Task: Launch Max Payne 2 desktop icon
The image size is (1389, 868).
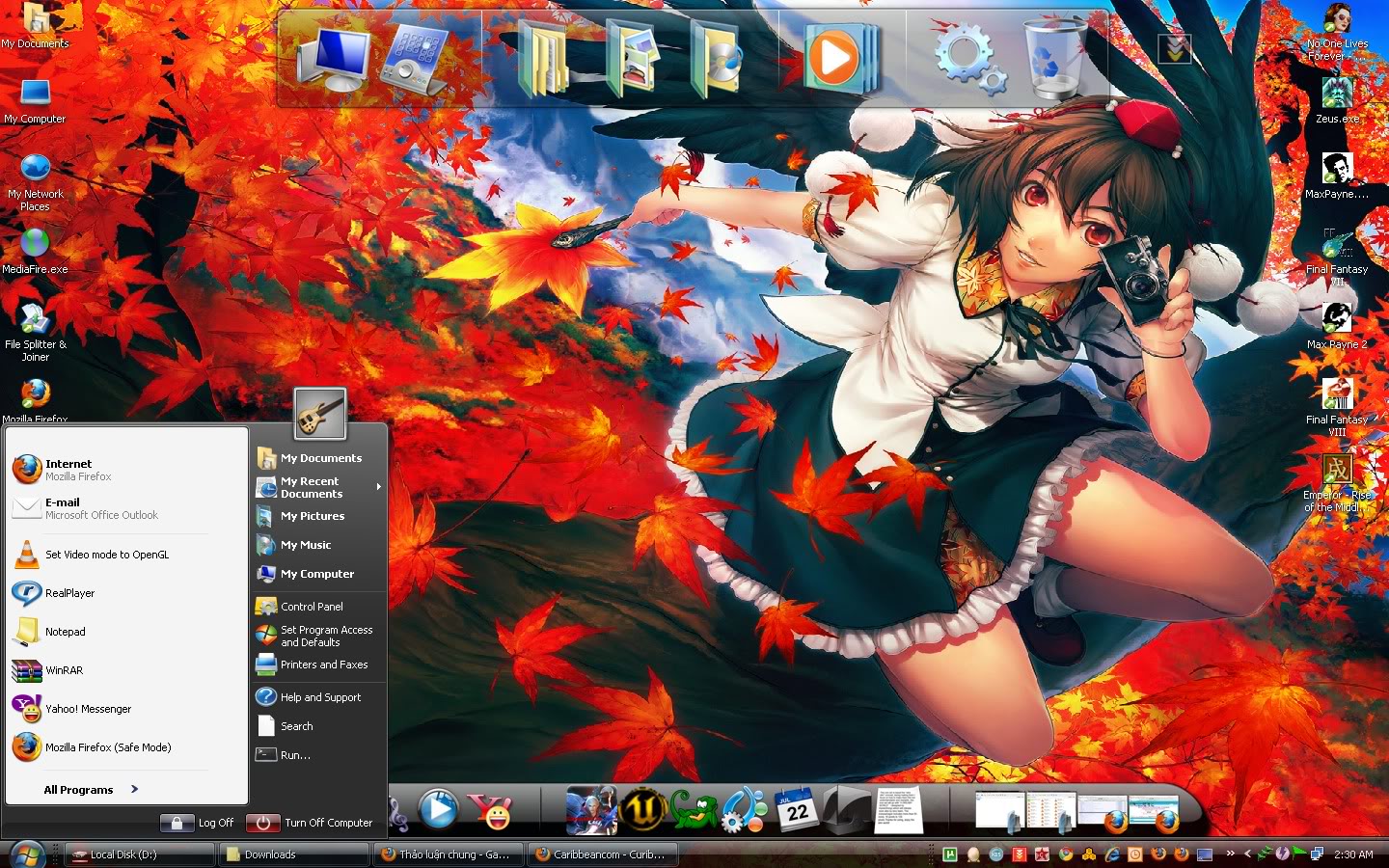Action: click(1337, 327)
